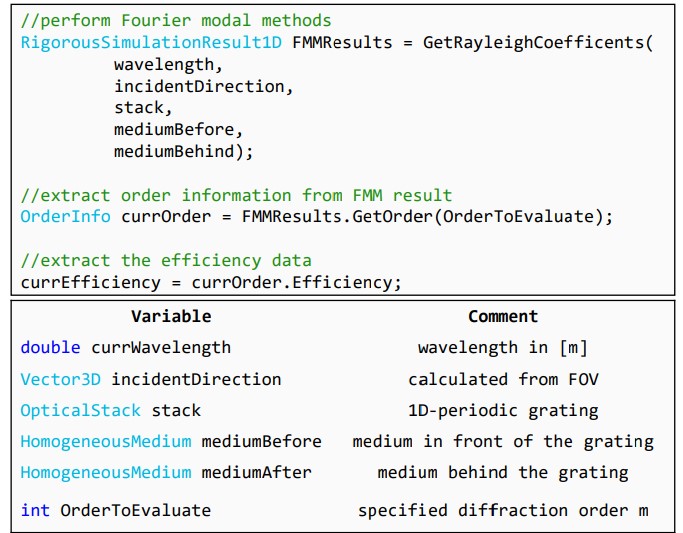
Task: Click 'specified diffraction order m' comment
Action: pyautogui.click(x=503, y=510)
